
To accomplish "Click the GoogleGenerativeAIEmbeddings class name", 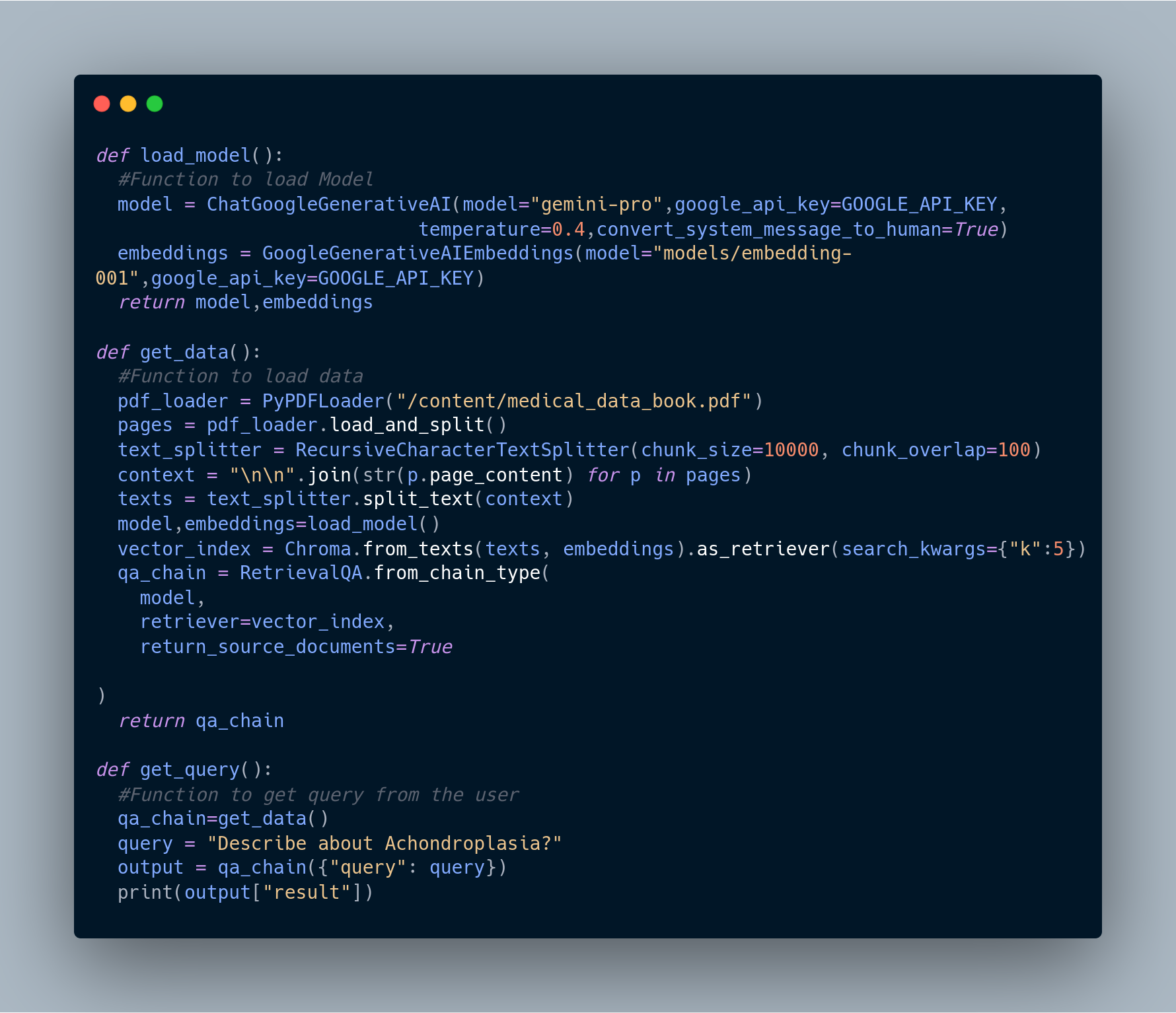I will 418,254.
